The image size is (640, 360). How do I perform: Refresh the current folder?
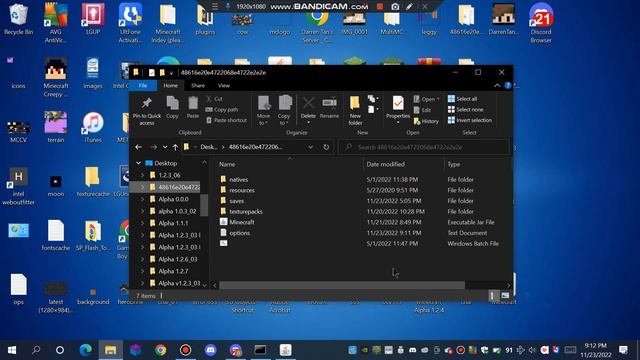pos(326,147)
